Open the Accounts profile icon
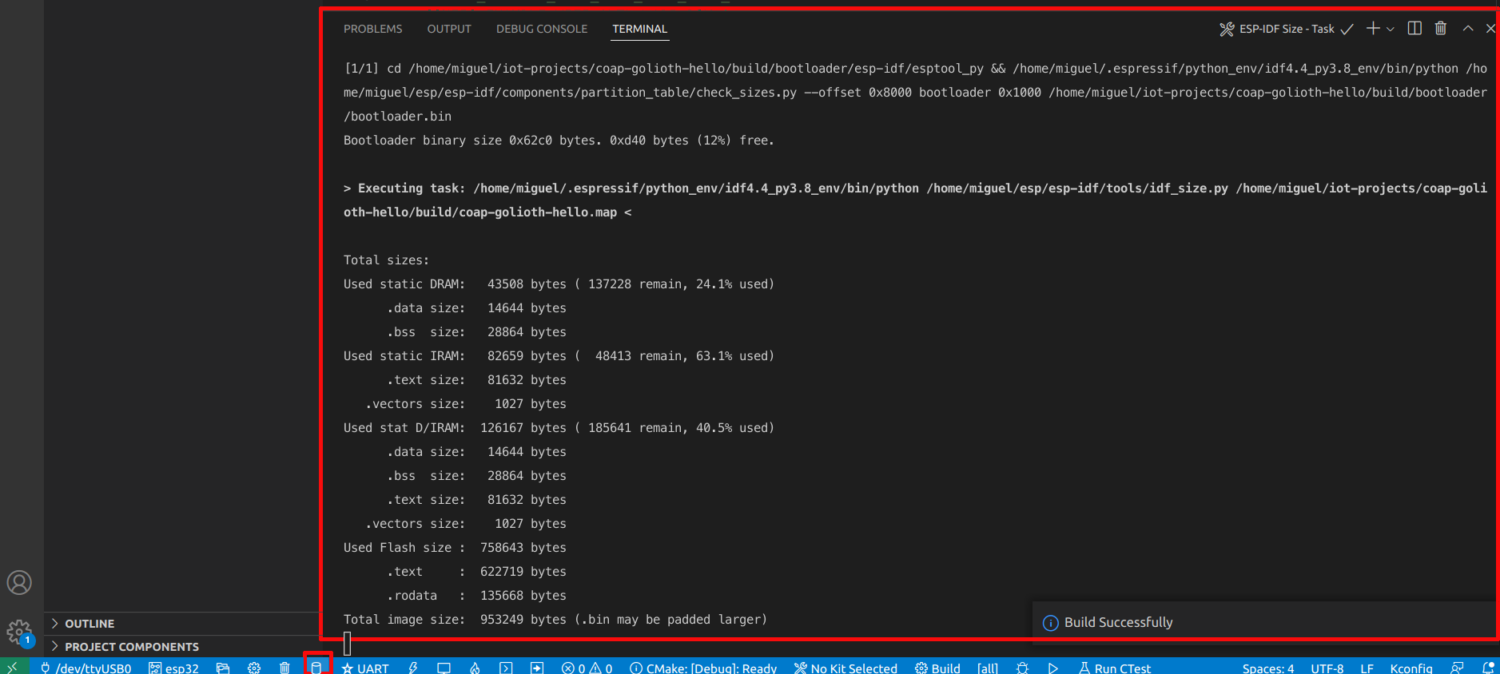Image resolution: width=1500 pixels, height=674 pixels. click(x=20, y=583)
